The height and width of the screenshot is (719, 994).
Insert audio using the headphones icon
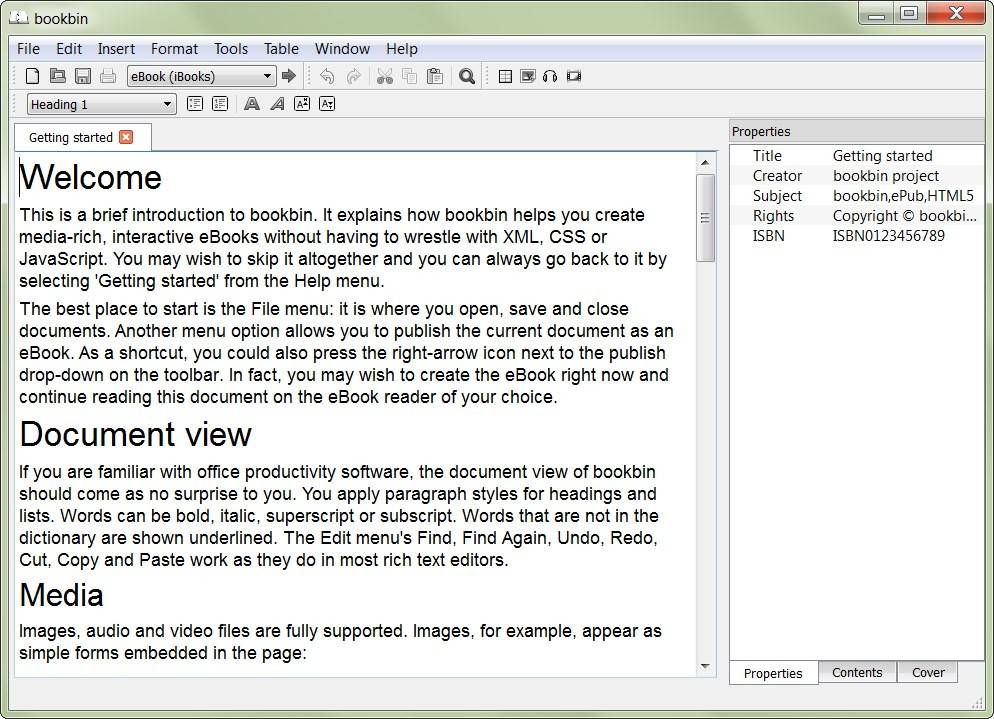(x=550, y=77)
